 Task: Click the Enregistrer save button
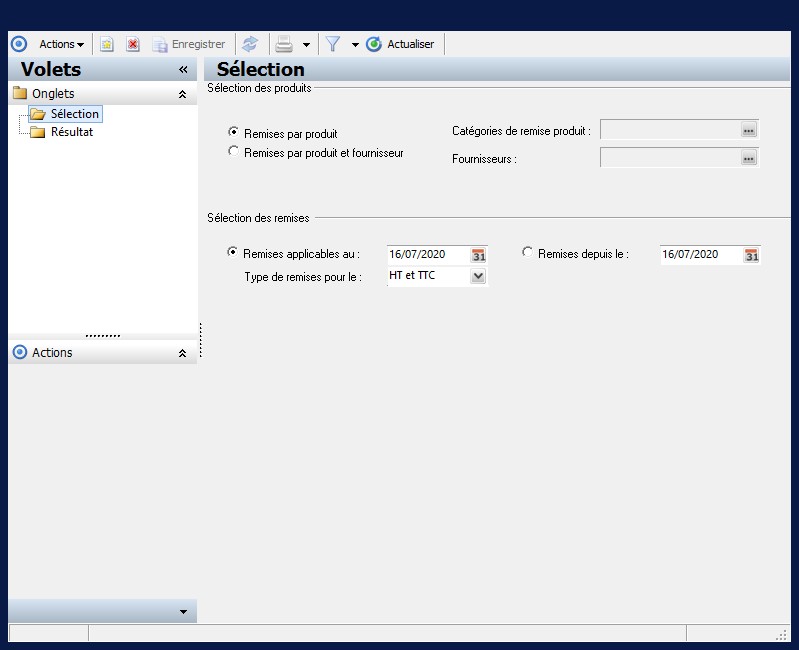[x=189, y=44]
